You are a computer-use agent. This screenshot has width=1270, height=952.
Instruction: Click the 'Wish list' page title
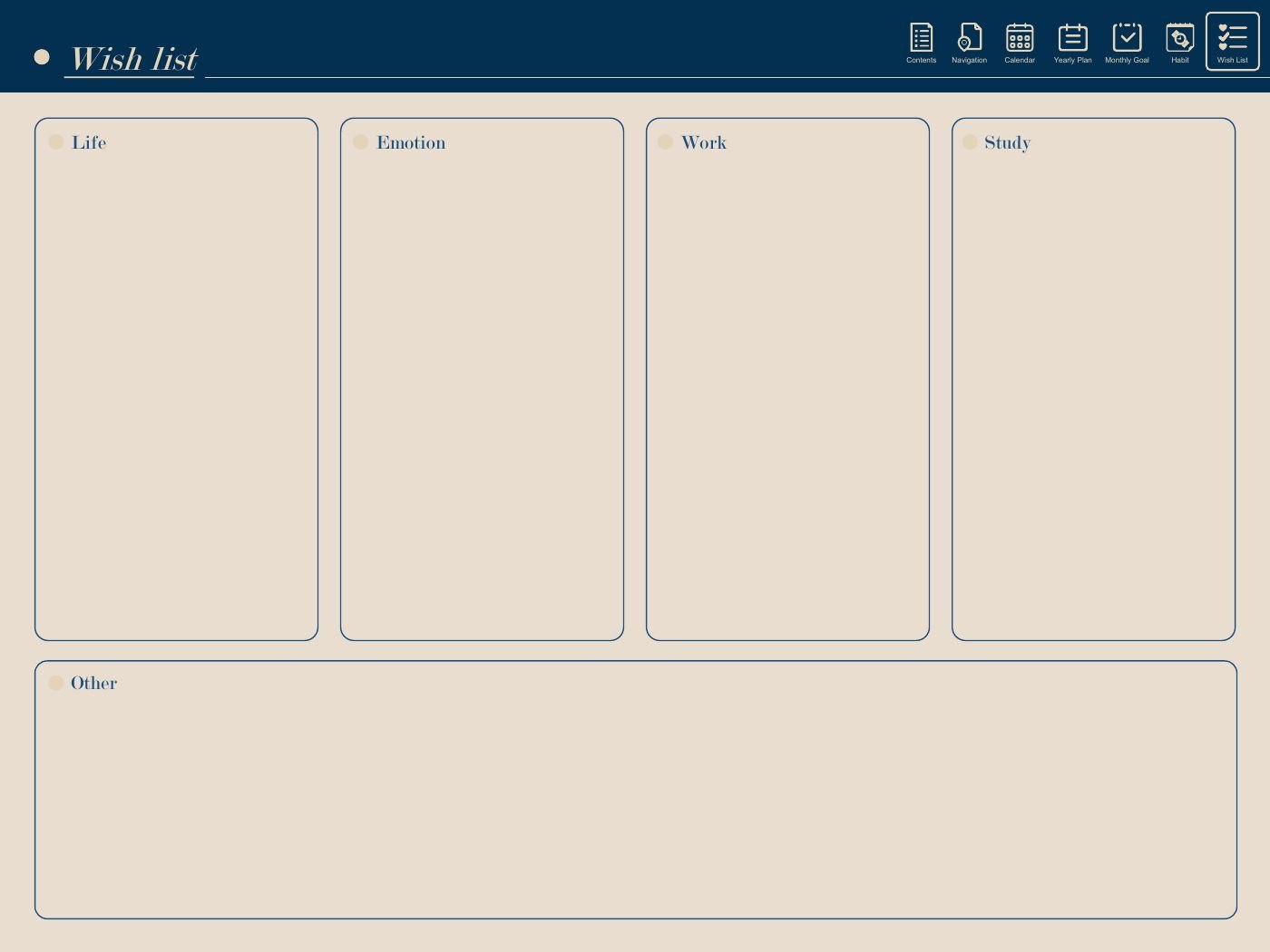134,59
